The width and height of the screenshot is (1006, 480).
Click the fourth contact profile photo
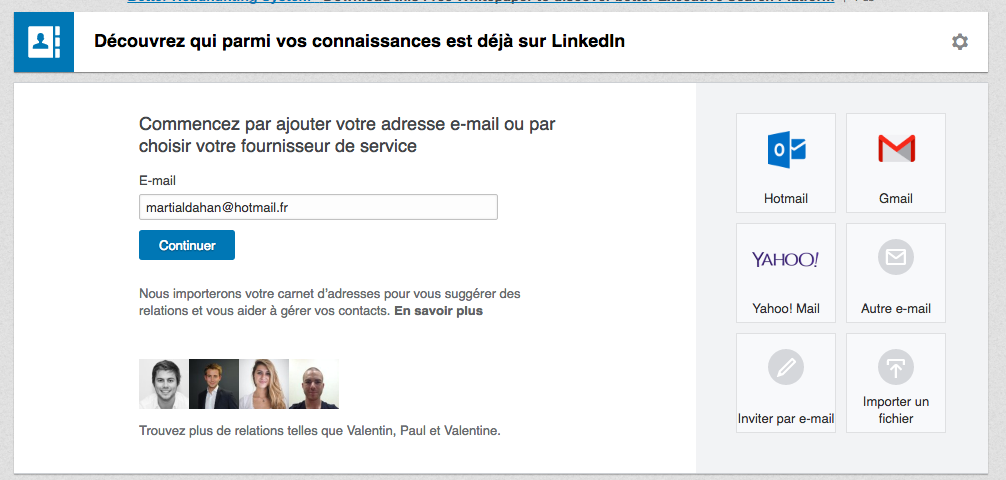pyautogui.click(x=314, y=384)
